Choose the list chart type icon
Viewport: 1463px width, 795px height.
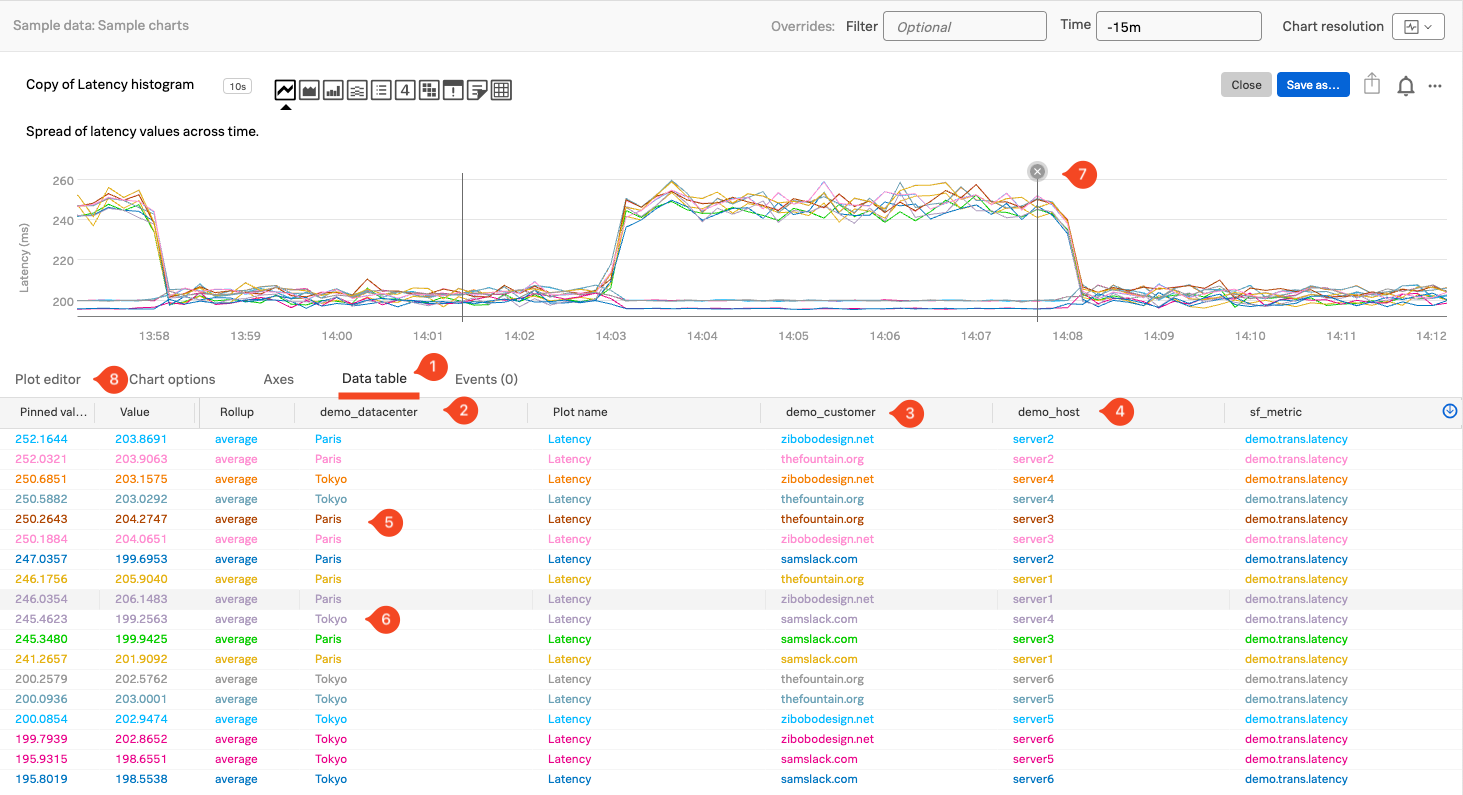point(381,90)
